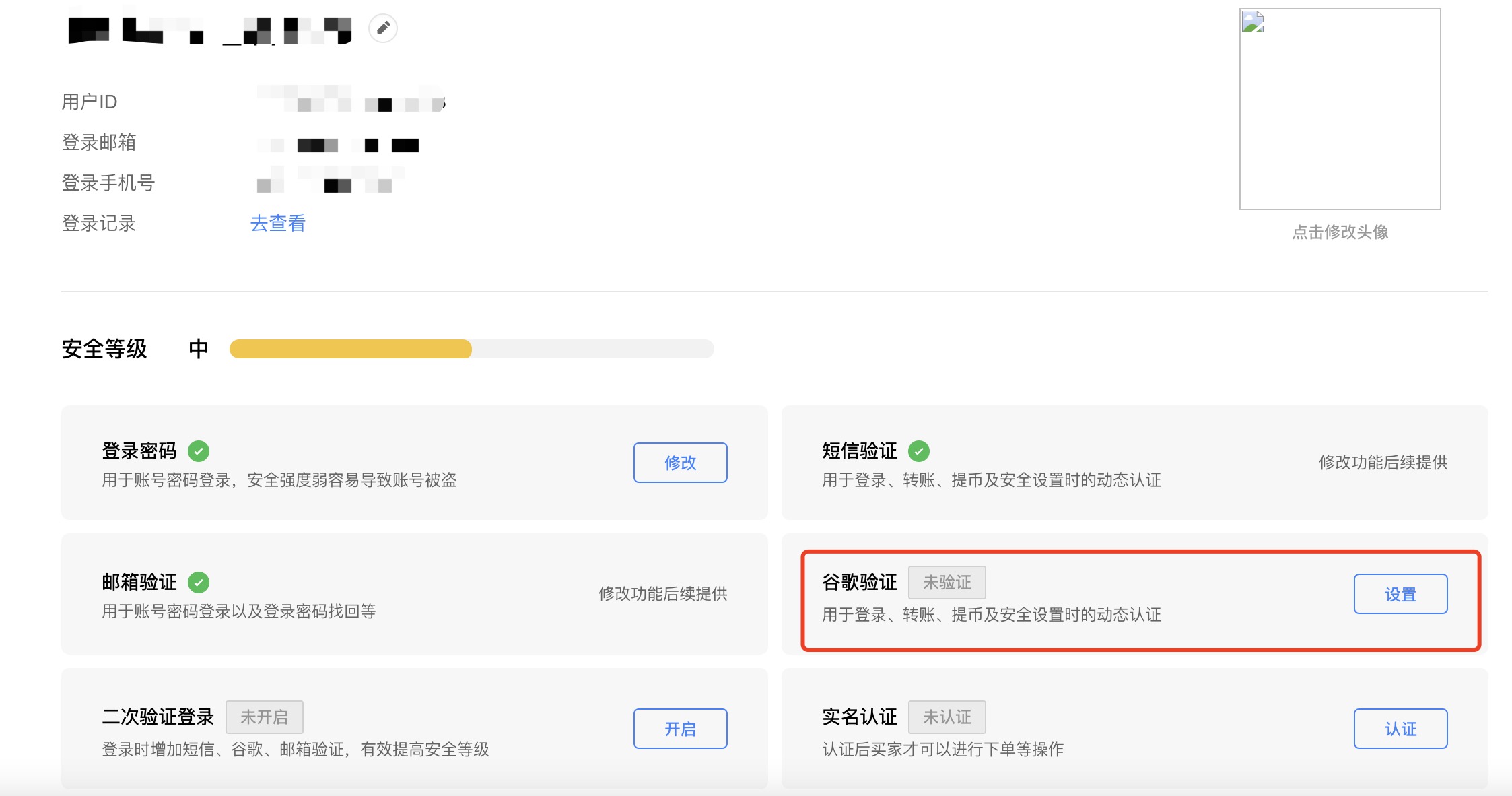Open login records via 去查看 link
Screen dimensions: 1512x796
point(278,223)
